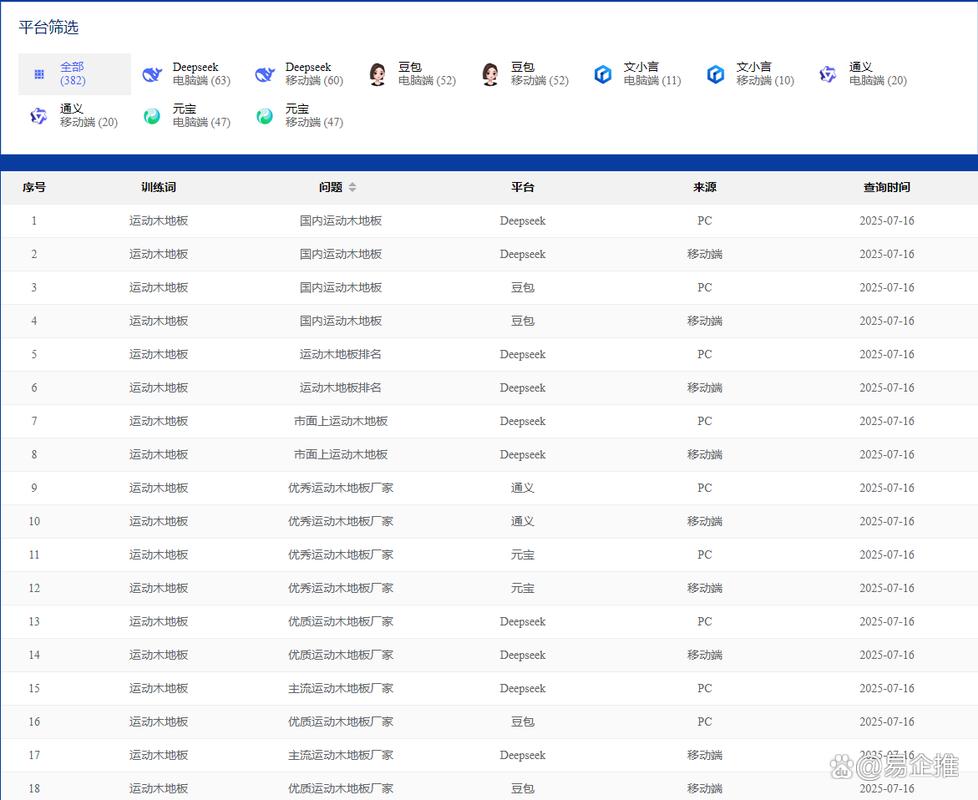Click the 元宝 green icon for 移动端
This screenshot has height=800, width=978.
tap(265, 116)
